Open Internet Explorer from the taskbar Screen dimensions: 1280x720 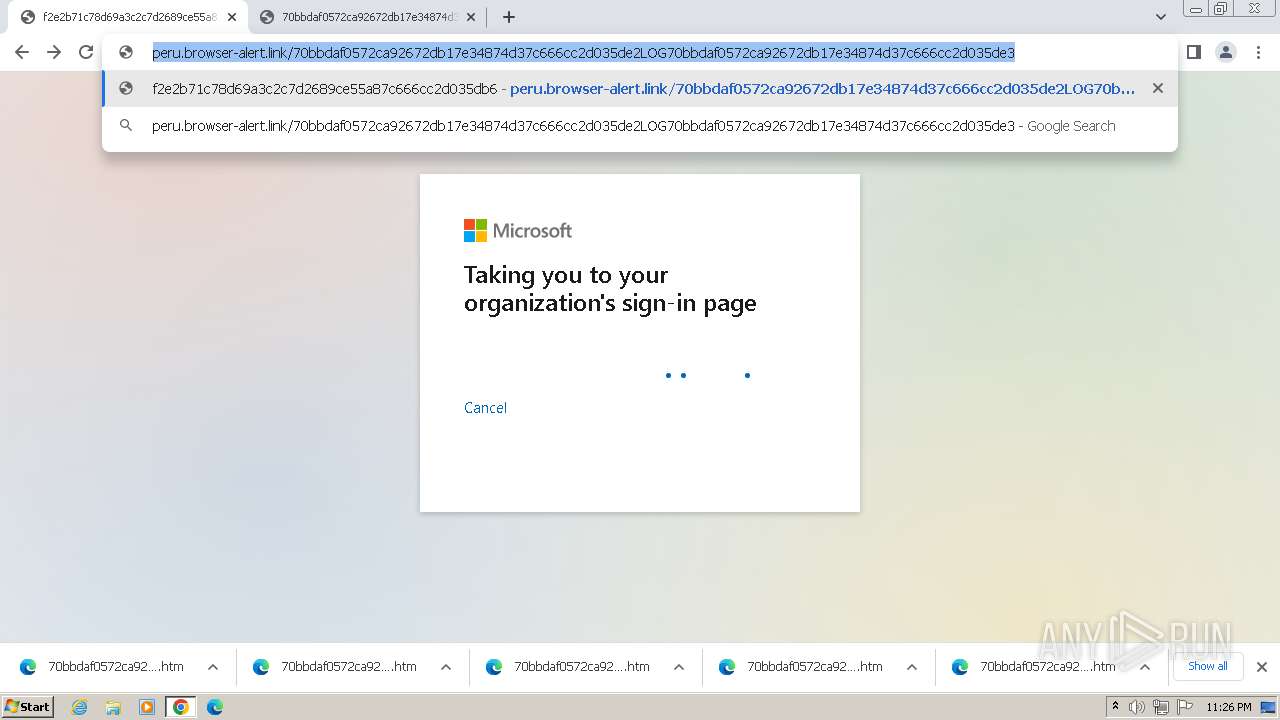coord(79,707)
